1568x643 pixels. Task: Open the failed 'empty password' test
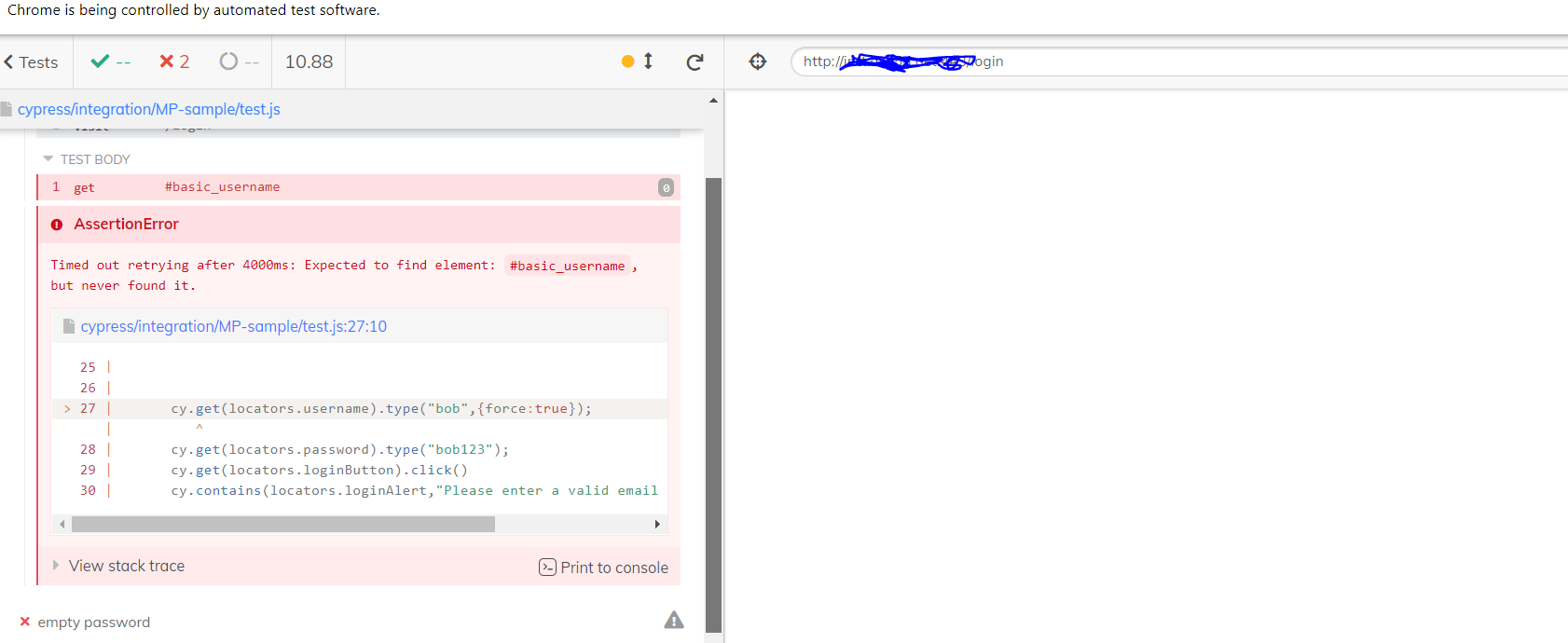pos(93,622)
